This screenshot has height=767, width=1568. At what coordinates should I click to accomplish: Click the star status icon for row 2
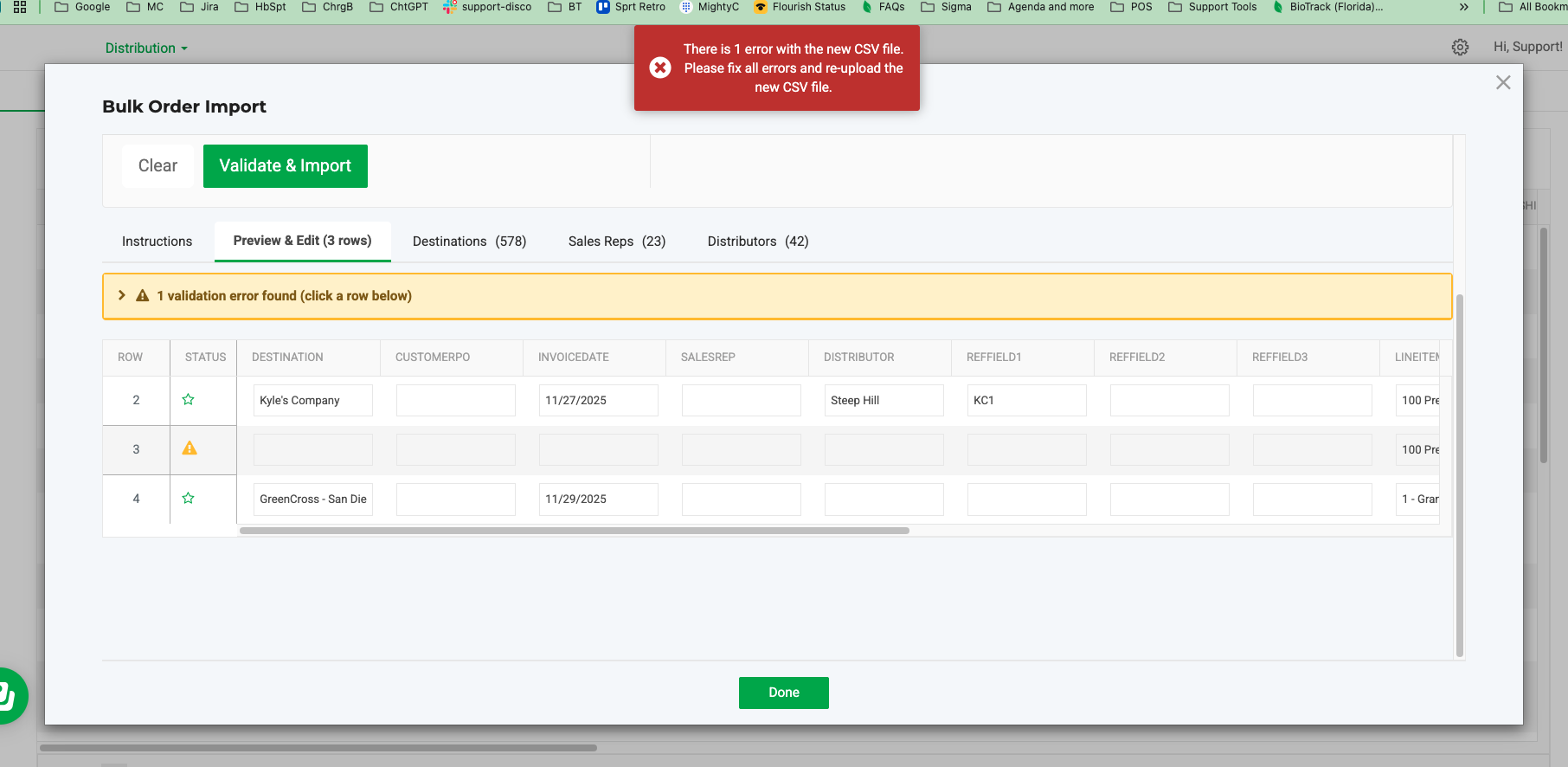[188, 400]
